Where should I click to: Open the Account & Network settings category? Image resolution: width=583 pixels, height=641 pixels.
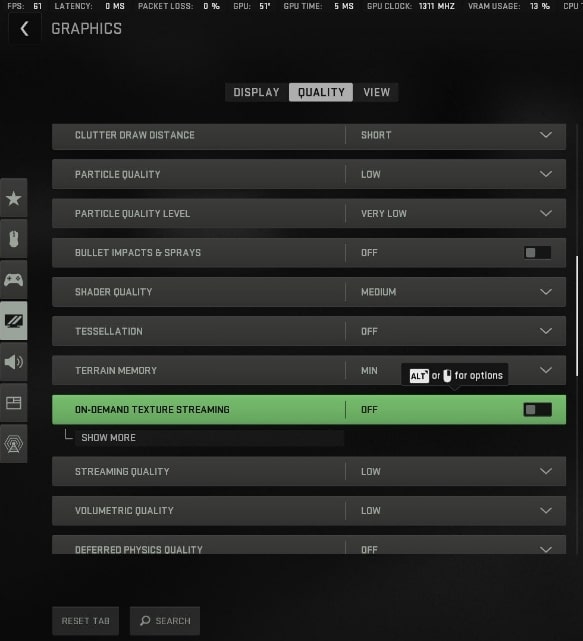click(13, 444)
